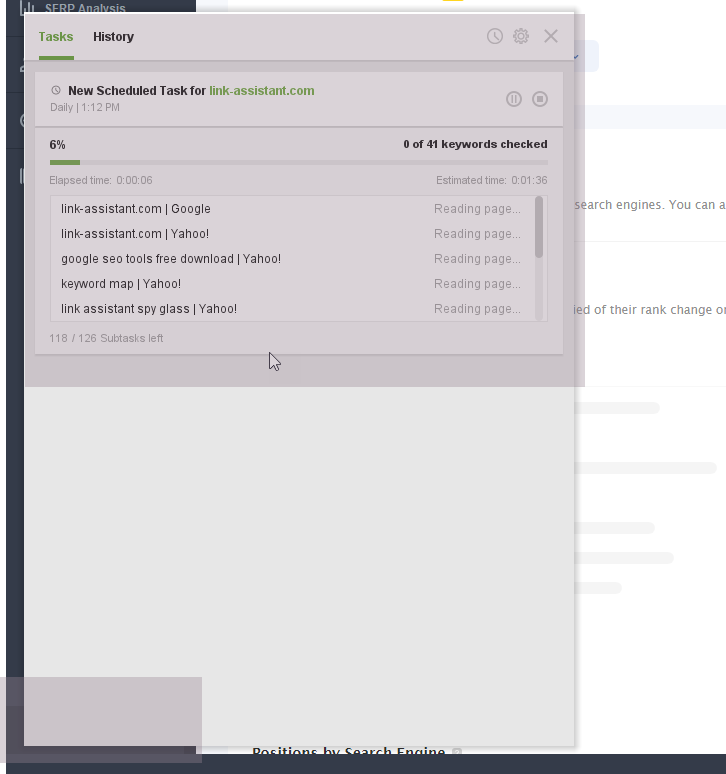Click the task progress bar
The height and width of the screenshot is (774, 726).
(299, 162)
